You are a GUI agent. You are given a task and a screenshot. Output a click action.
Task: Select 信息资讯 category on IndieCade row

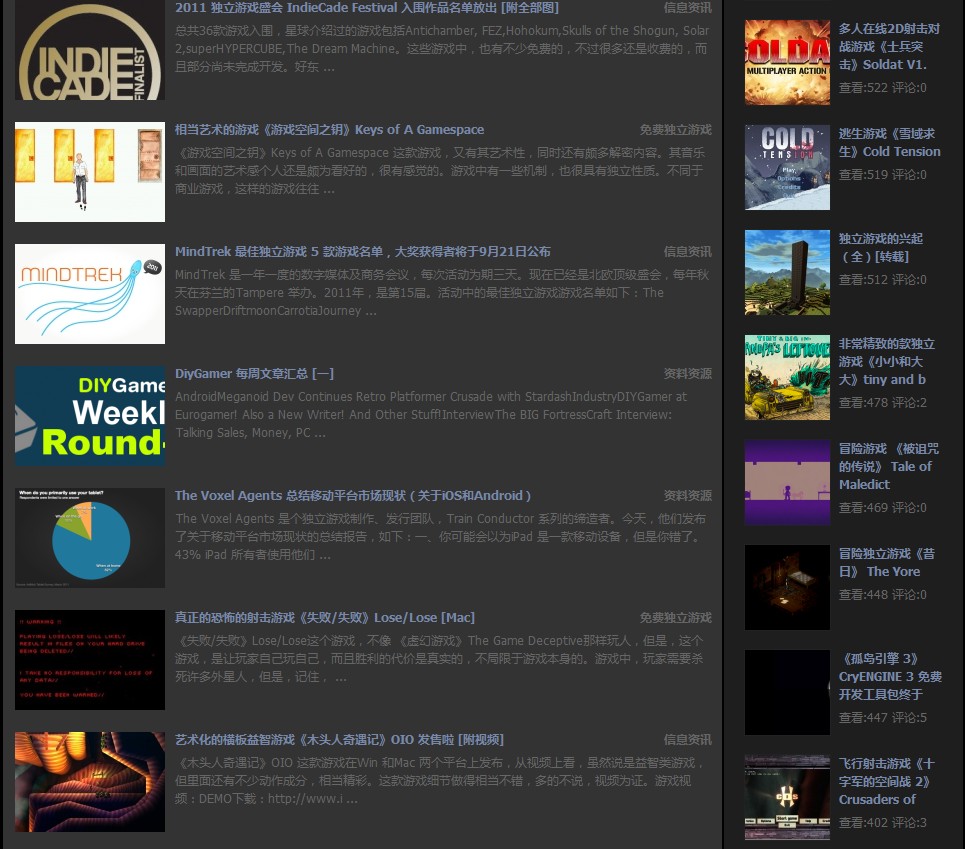click(687, 8)
